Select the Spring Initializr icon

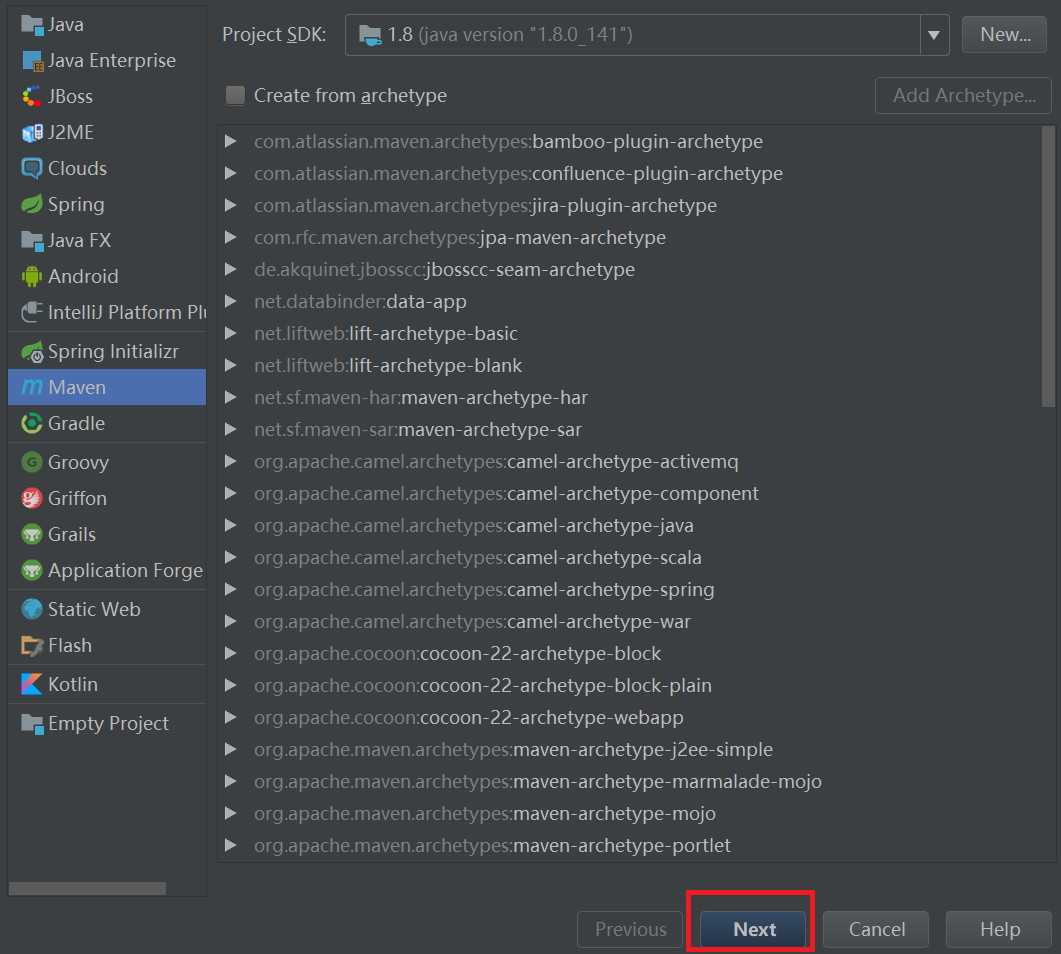click(32, 352)
